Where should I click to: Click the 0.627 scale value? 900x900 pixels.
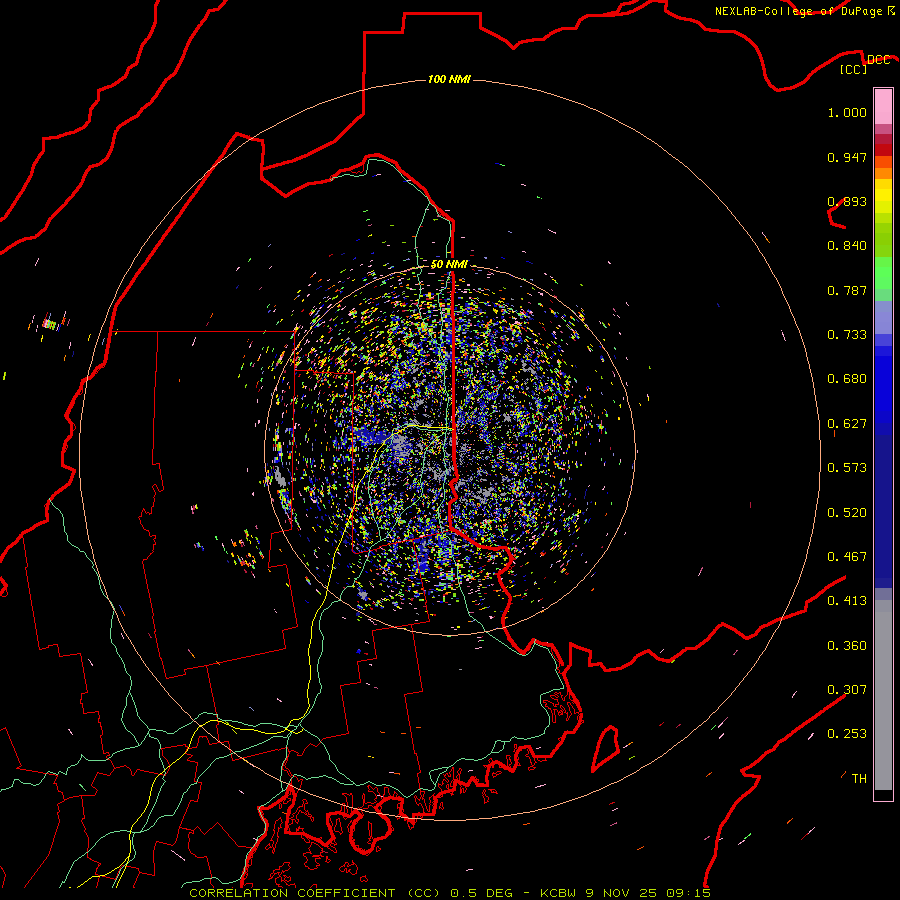pyautogui.click(x=847, y=424)
